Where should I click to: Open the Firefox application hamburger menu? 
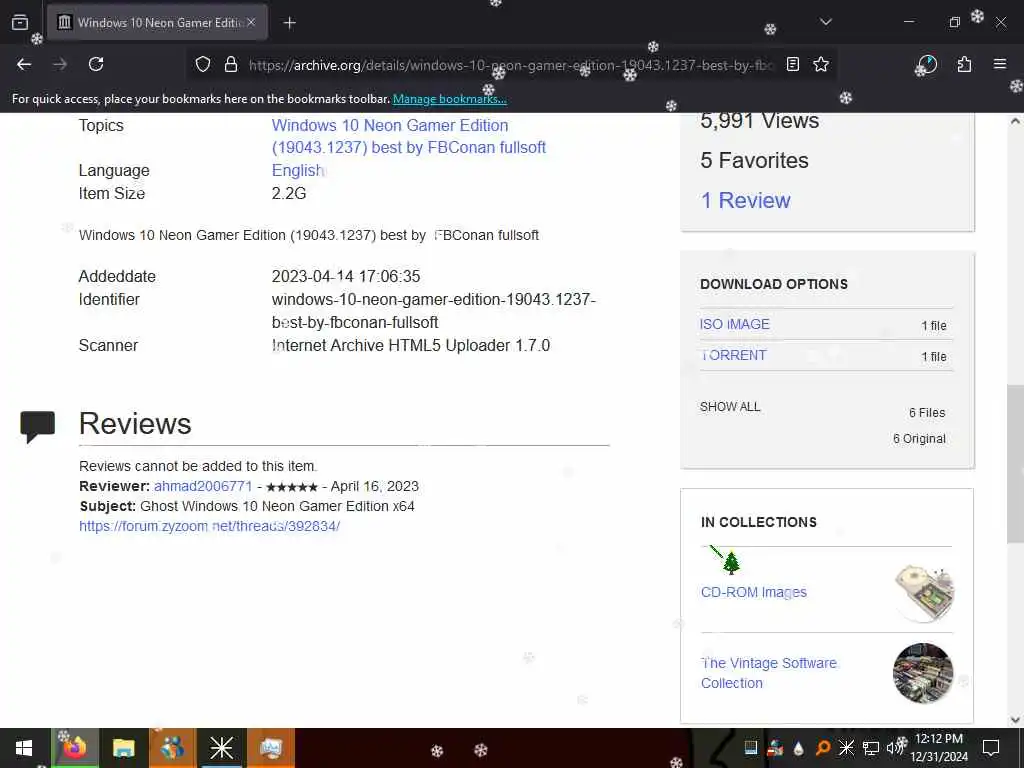click(1000, 64)
